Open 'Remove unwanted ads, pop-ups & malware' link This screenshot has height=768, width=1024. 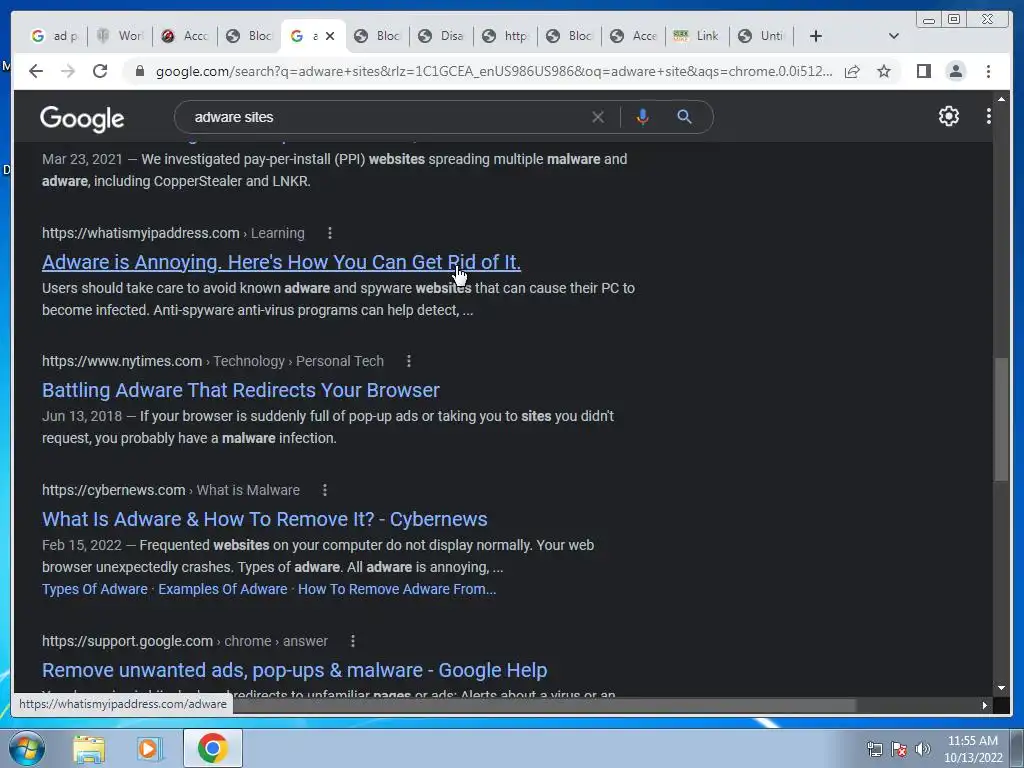tap(295, 670)
